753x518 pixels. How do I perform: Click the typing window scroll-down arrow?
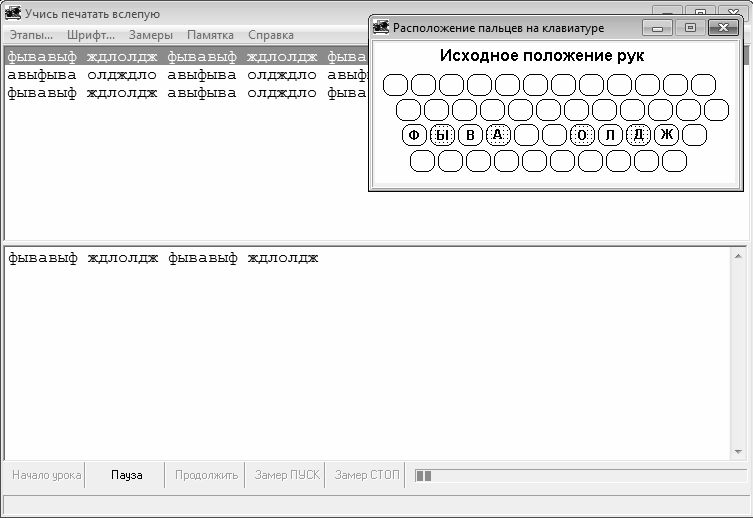point(738,452)
